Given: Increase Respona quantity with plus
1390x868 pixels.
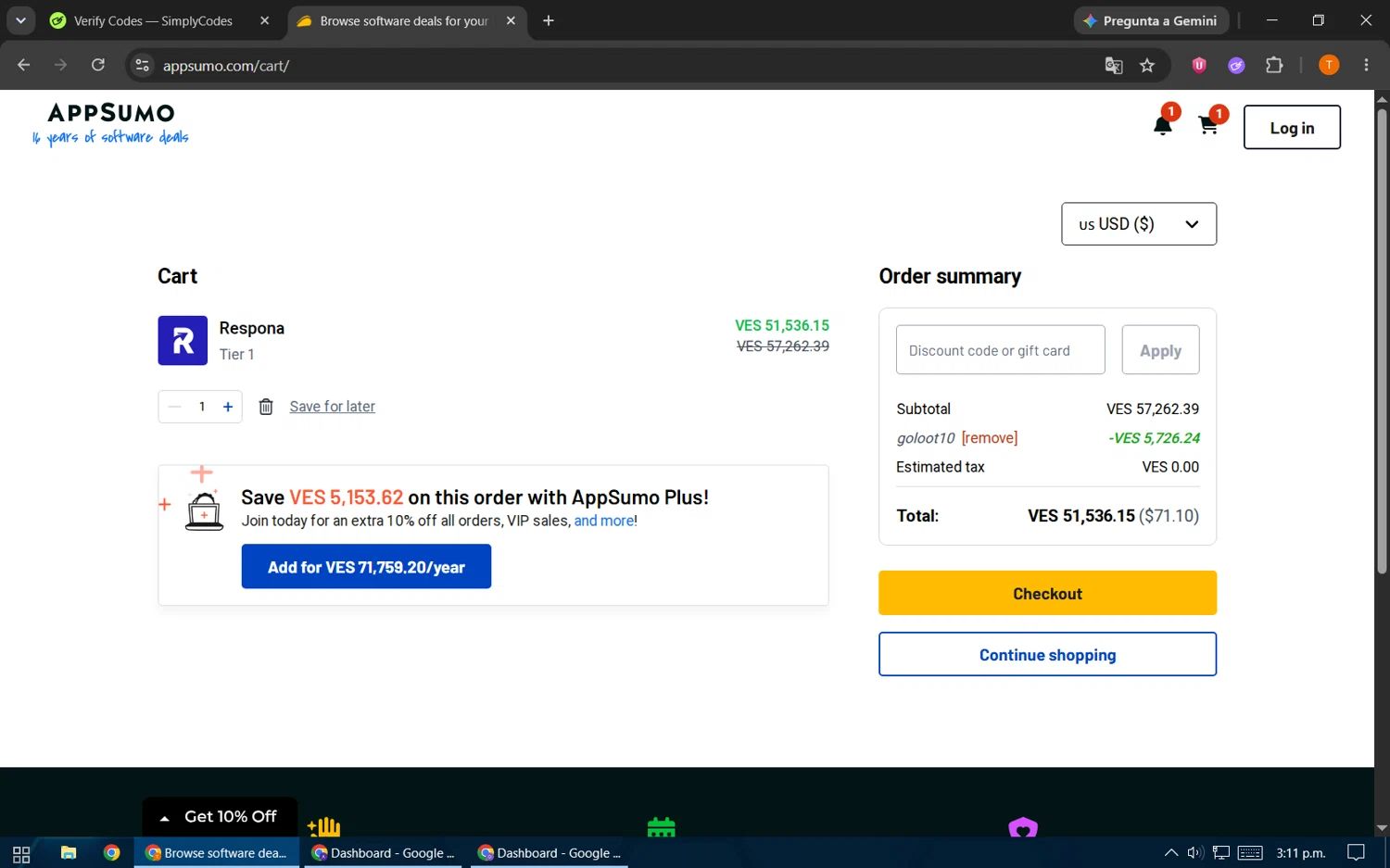Looking at the screenshot, I should pyautogui.click(x=228, y=407).
